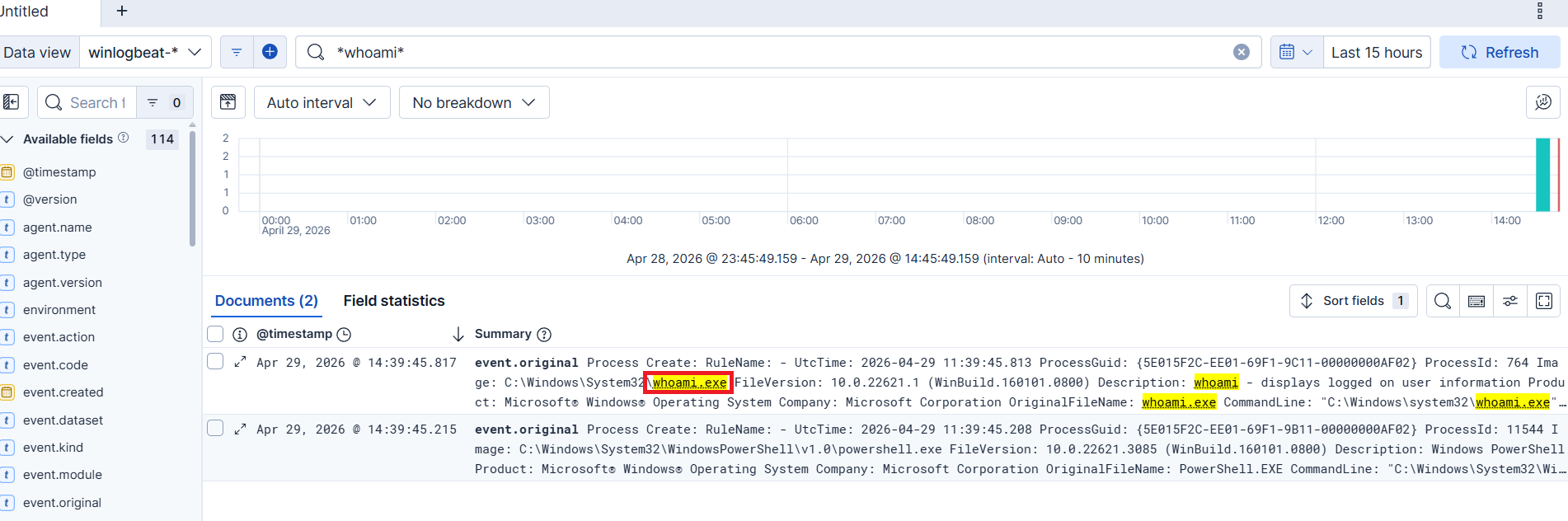The width and height of the screenshot is (1568, 521).
Task: Click the Refresh button
Action: point(1500,52)
